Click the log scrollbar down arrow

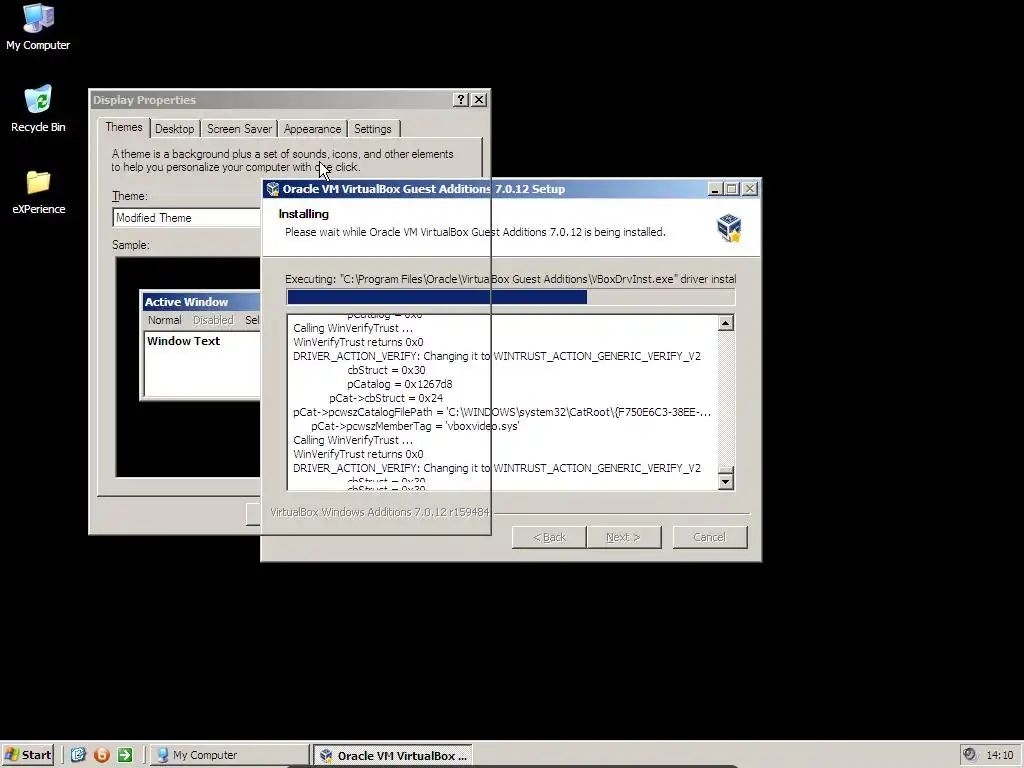click(x=726, y=482)
